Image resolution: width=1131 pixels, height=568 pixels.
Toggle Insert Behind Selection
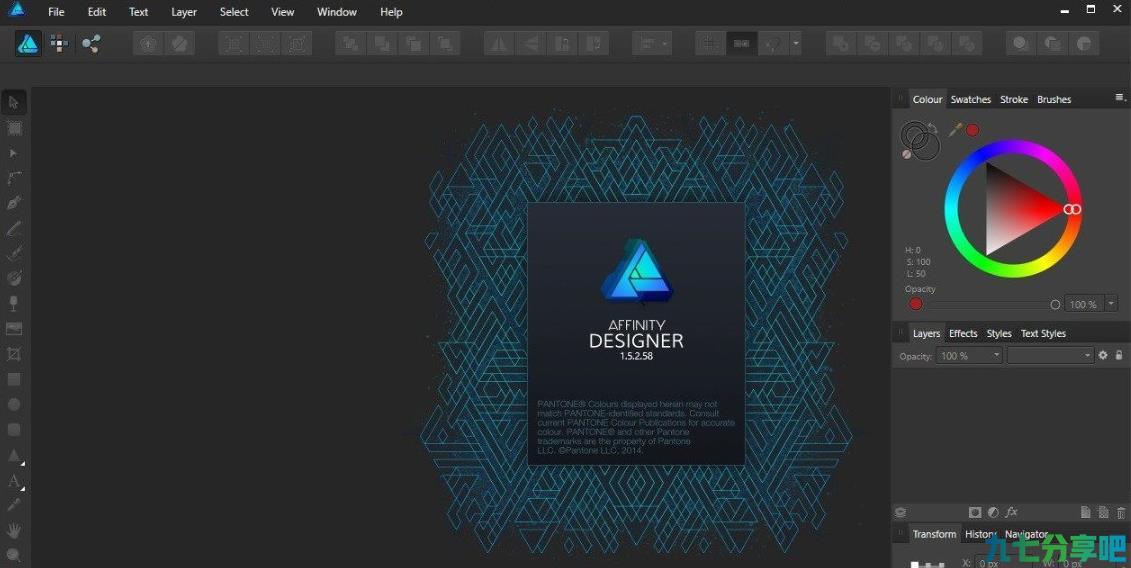pyautogui.click(x=1021, y=43)
